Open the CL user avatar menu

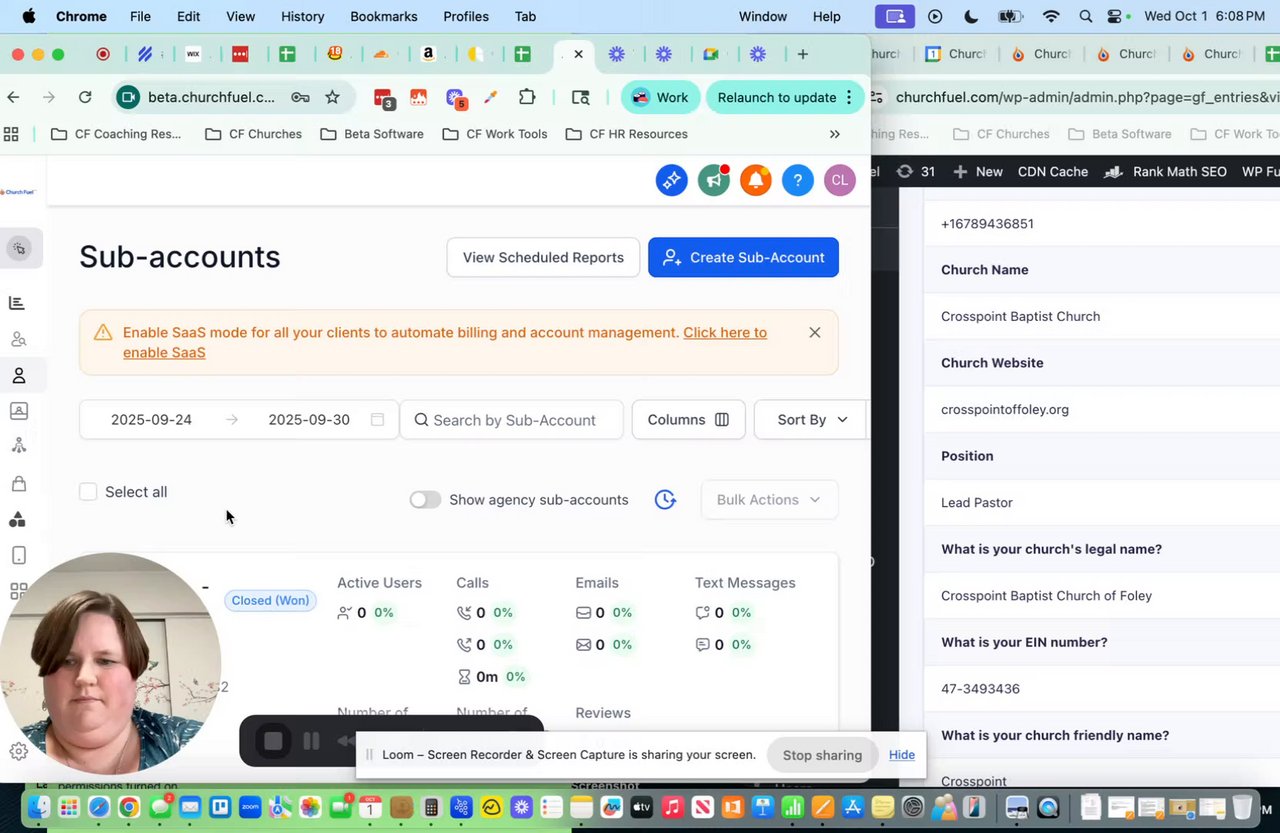839,180
